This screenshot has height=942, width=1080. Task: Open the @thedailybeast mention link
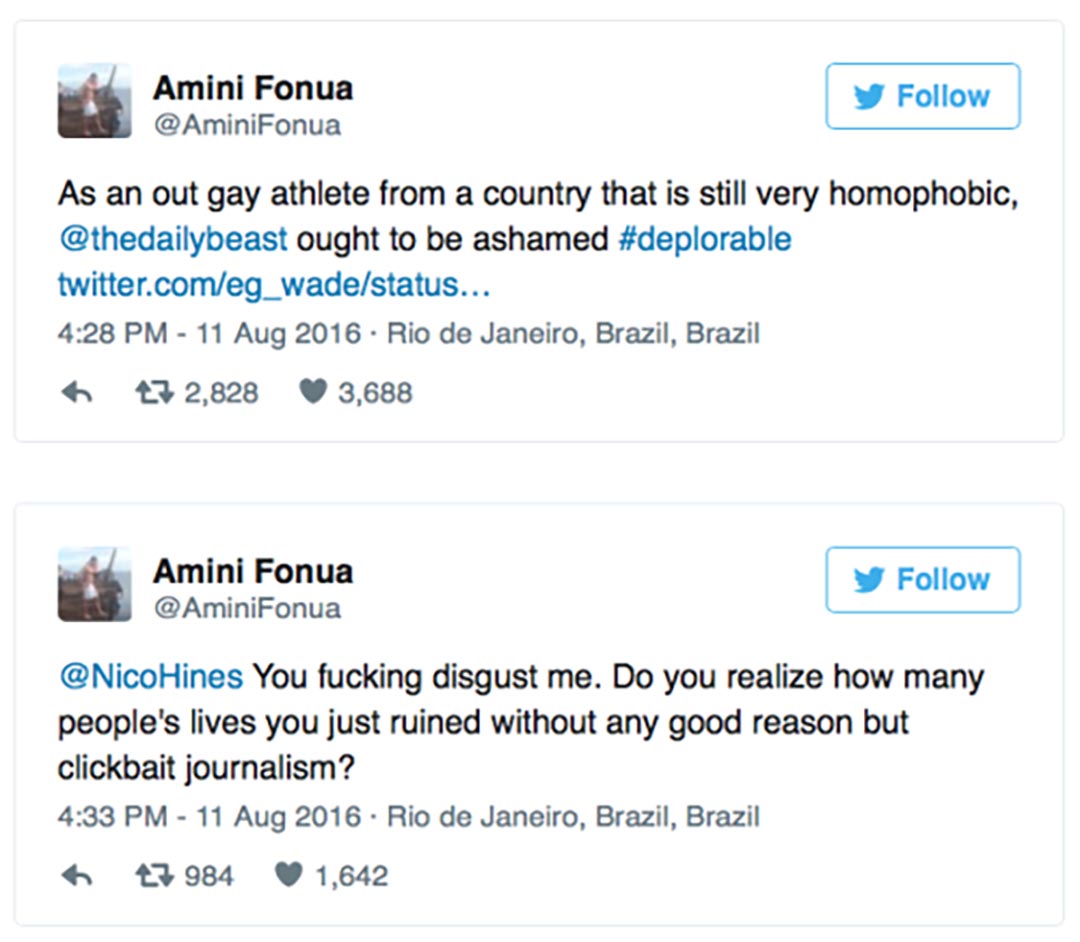pos(173,240)
